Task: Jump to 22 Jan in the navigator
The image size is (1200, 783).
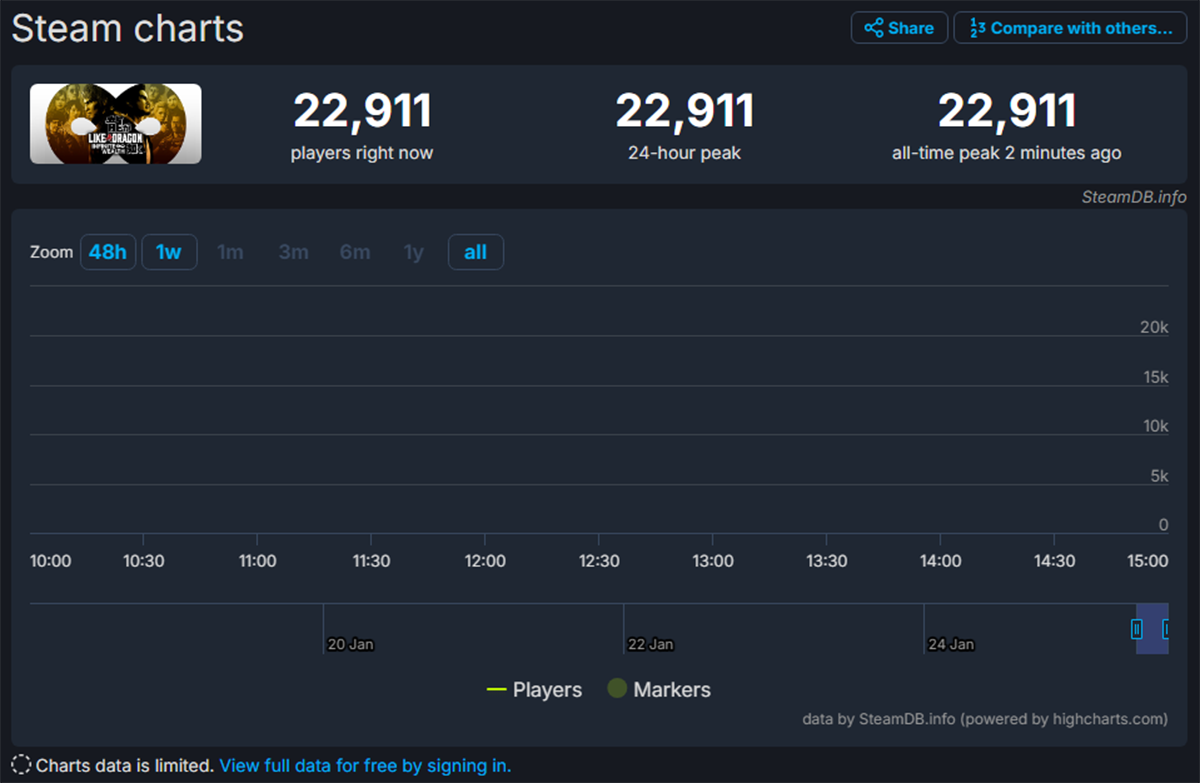Action: (x=650, y=644)
